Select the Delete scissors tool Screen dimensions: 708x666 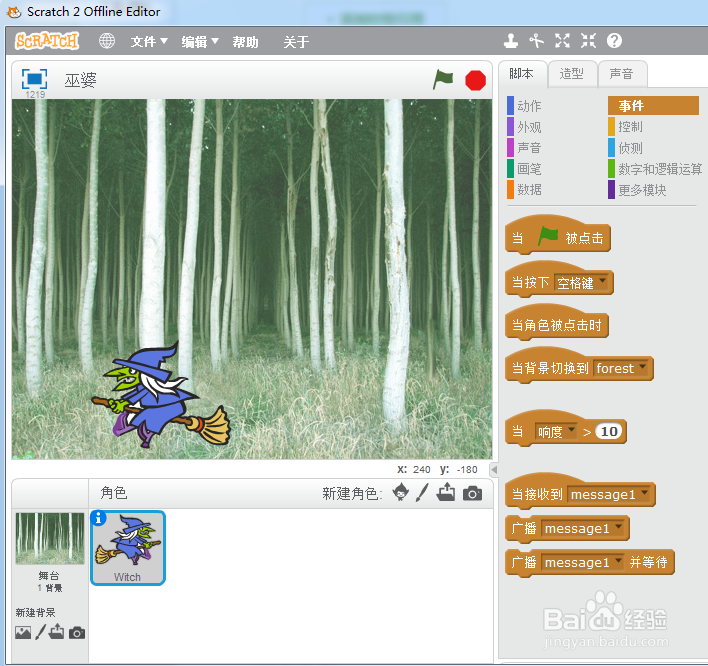coord(536,41)
